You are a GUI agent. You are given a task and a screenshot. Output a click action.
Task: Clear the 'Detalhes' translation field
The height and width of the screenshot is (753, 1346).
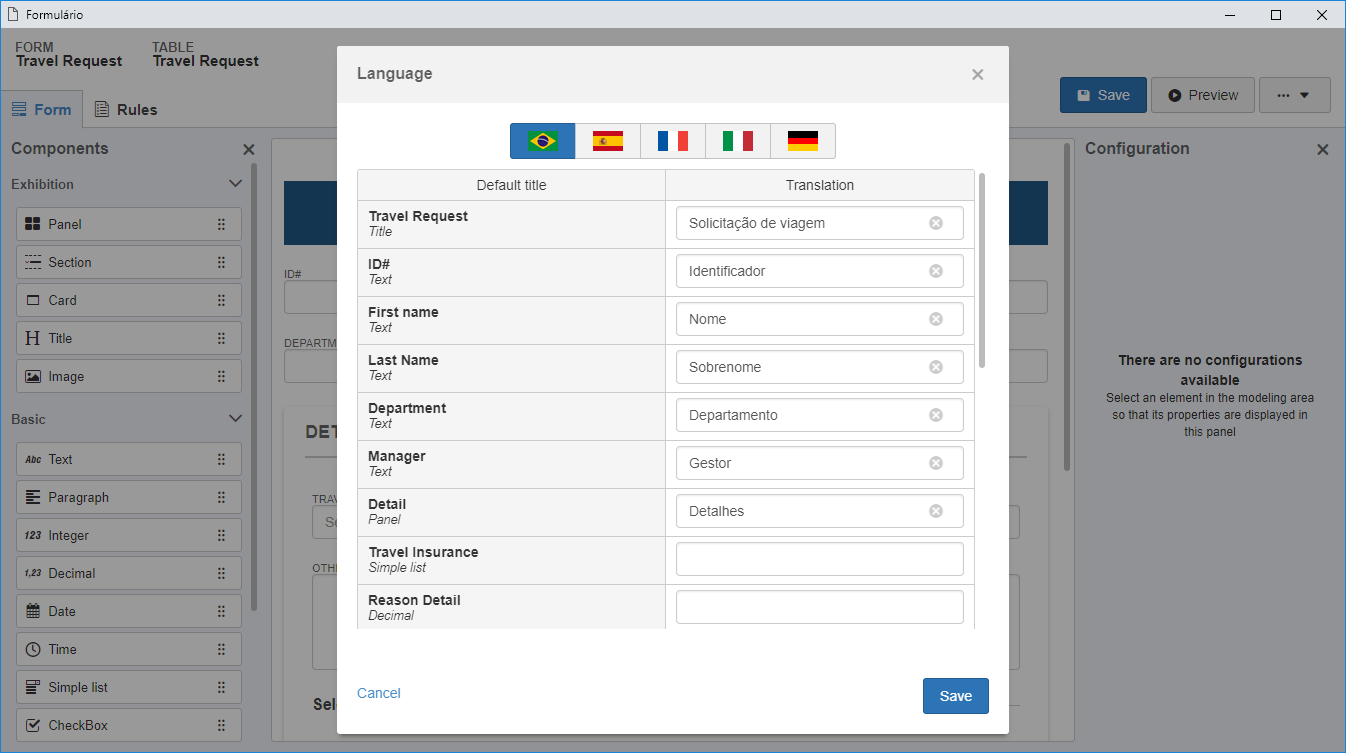tap(936, 511)
